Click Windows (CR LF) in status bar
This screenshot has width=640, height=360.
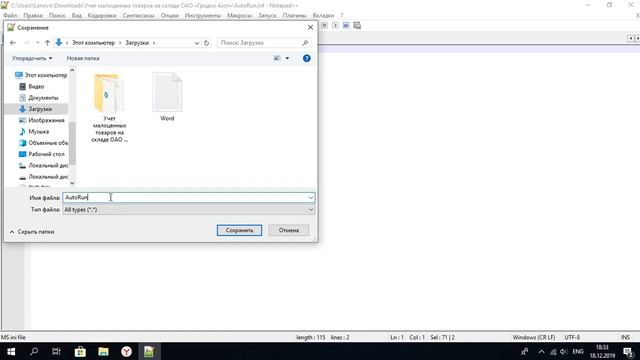pyautogui.click(x=534, y=337)
